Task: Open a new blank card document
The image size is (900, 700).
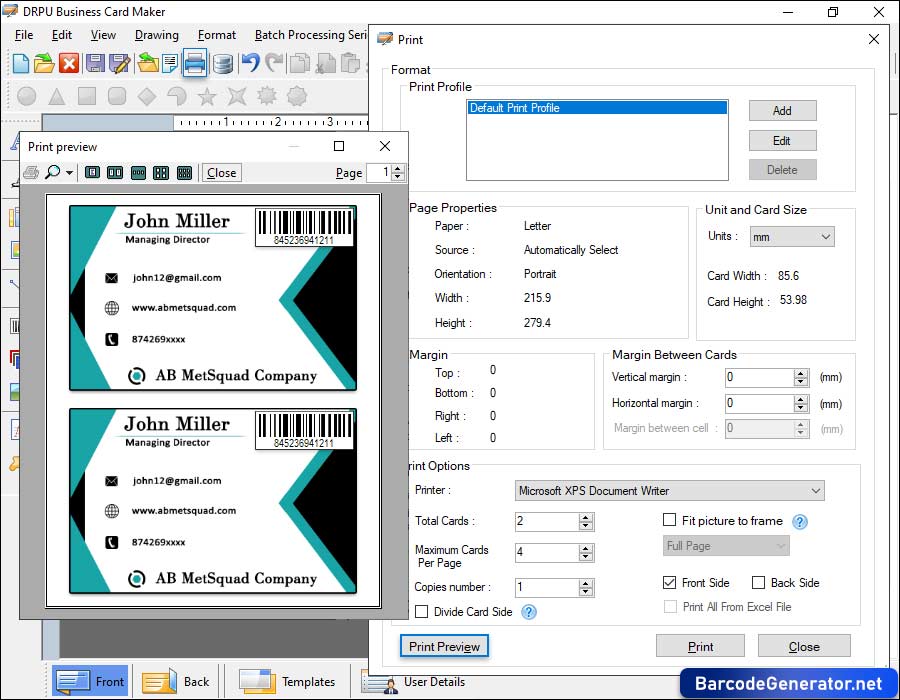Action: pyautogui.click(x=19, y=63)
